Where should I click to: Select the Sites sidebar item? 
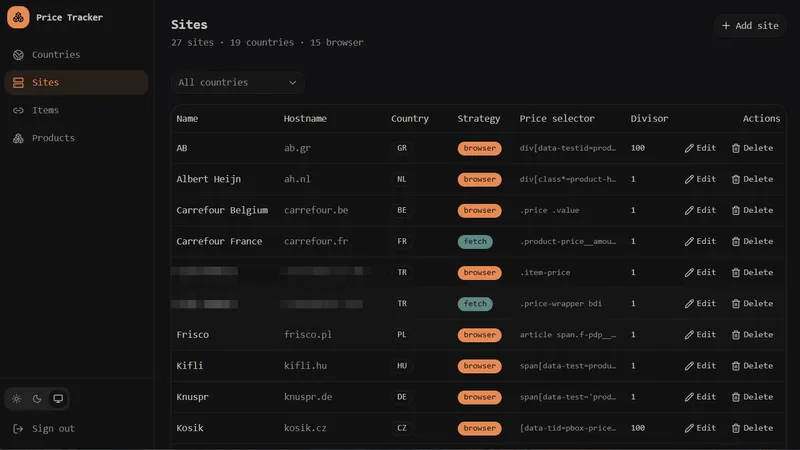[76, 82]
